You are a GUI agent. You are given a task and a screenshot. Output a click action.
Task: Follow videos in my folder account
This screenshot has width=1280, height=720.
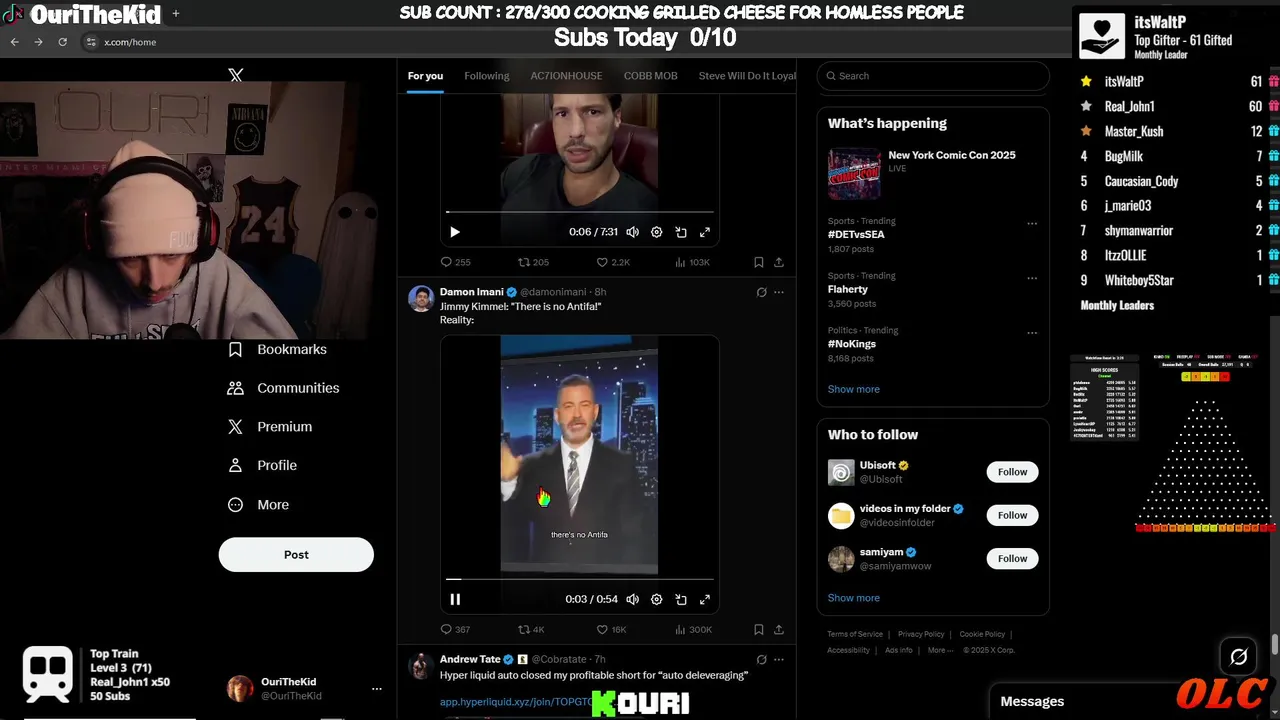1012,515
